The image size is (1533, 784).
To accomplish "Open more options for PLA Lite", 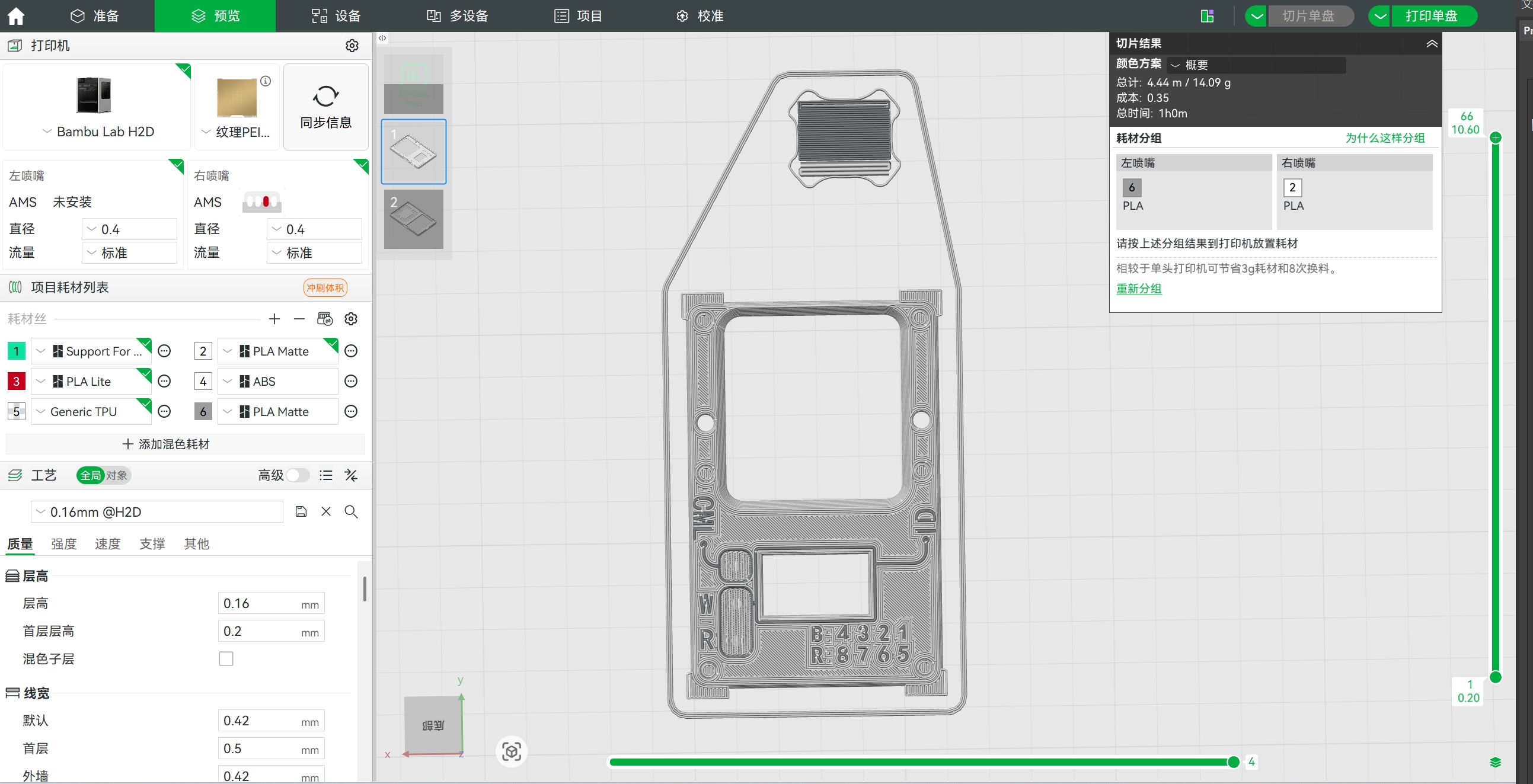I will coord(165,382).
